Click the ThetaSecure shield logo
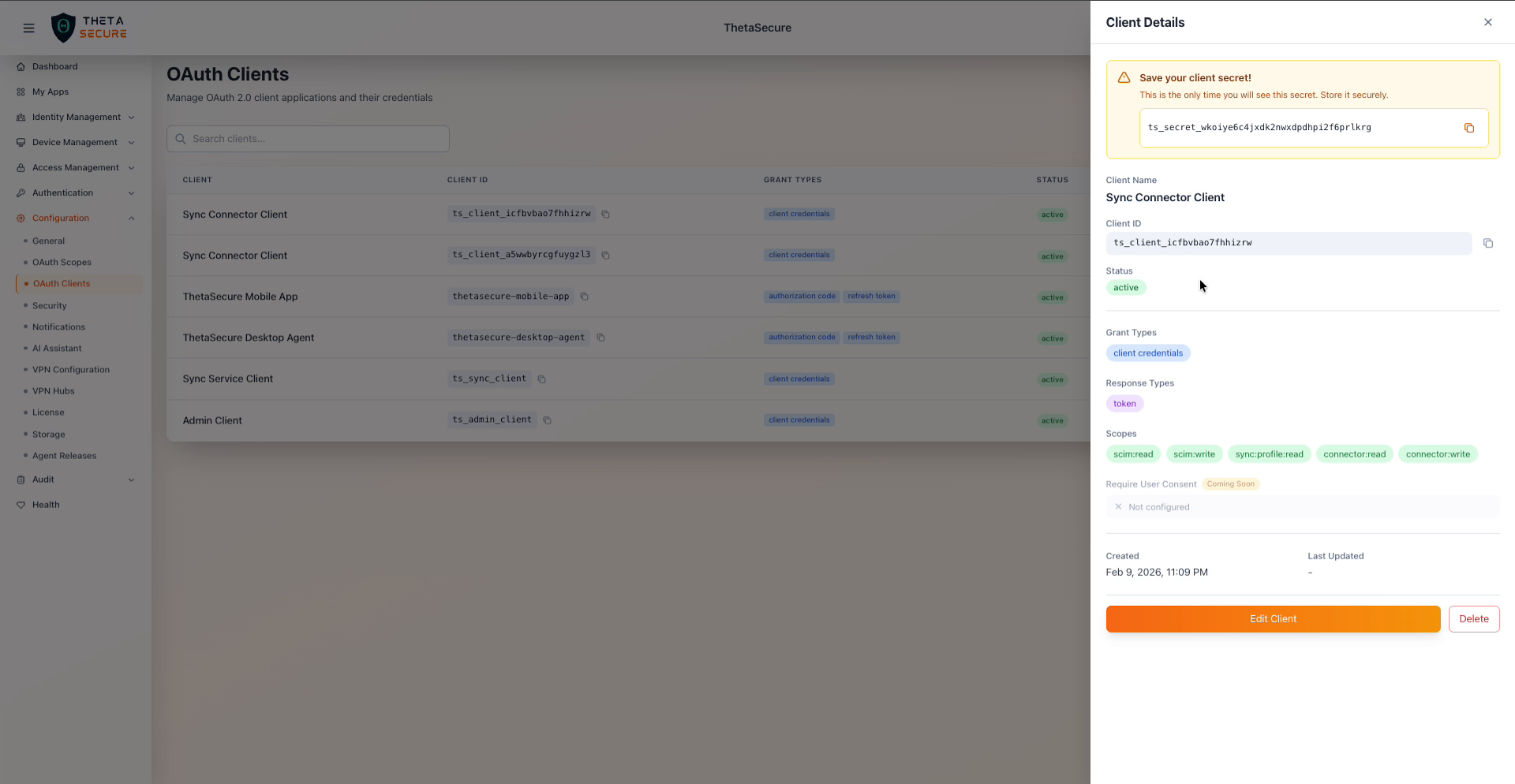 (64, 27)
